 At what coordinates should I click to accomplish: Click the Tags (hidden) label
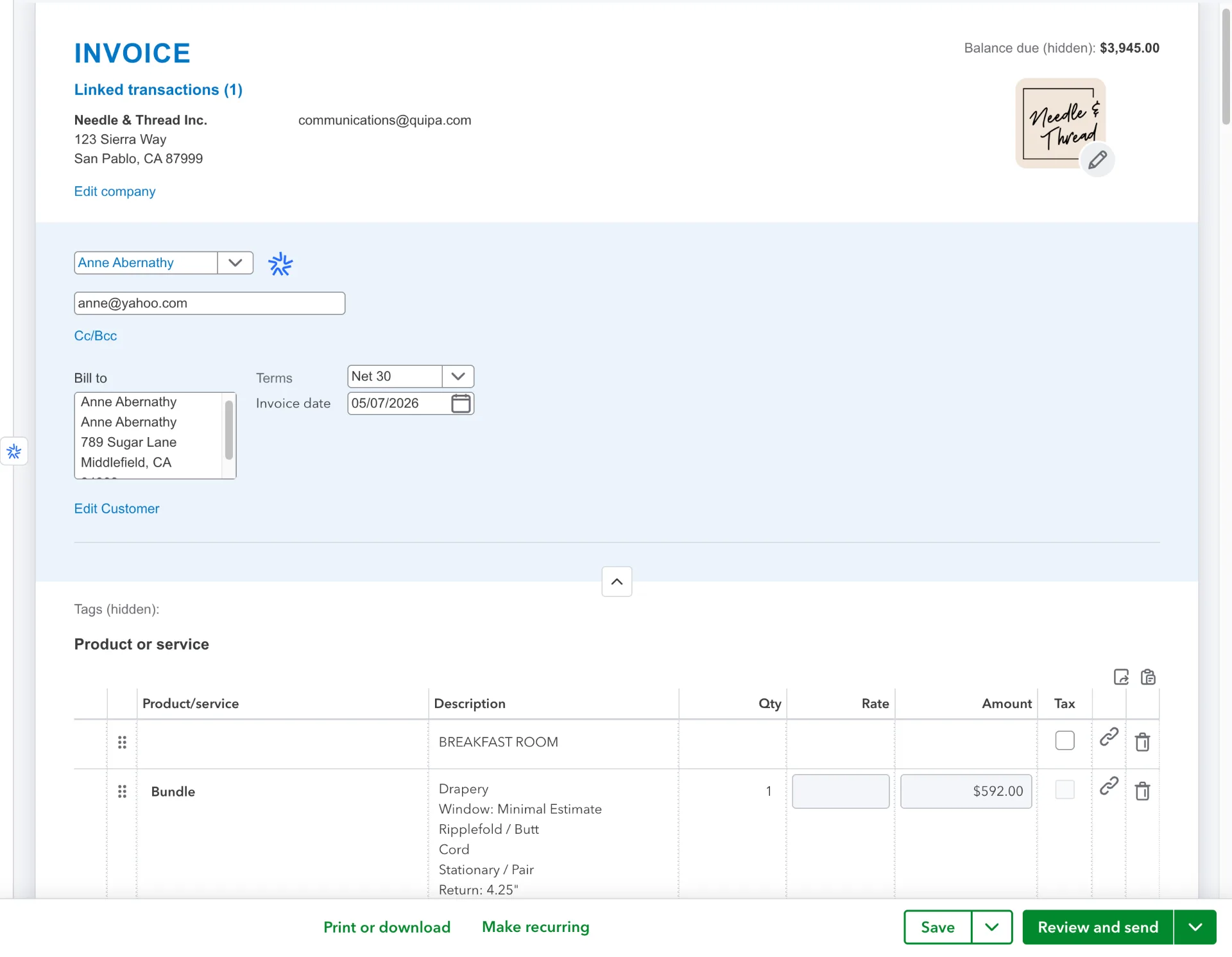(x=117, y=609)
